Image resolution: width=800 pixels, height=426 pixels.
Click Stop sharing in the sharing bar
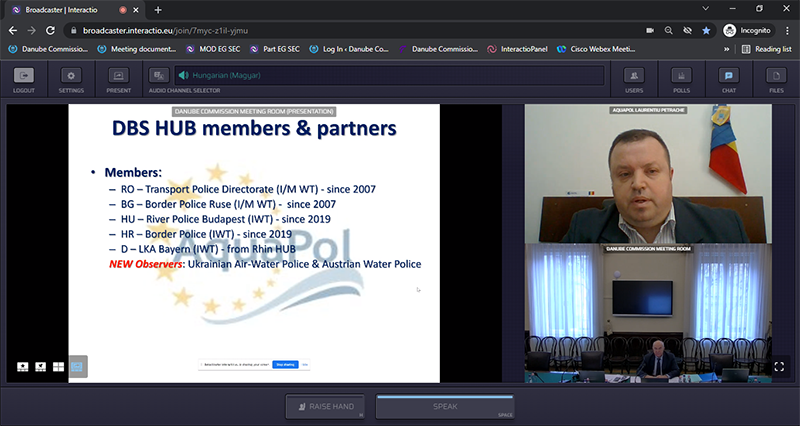point(285,365)
